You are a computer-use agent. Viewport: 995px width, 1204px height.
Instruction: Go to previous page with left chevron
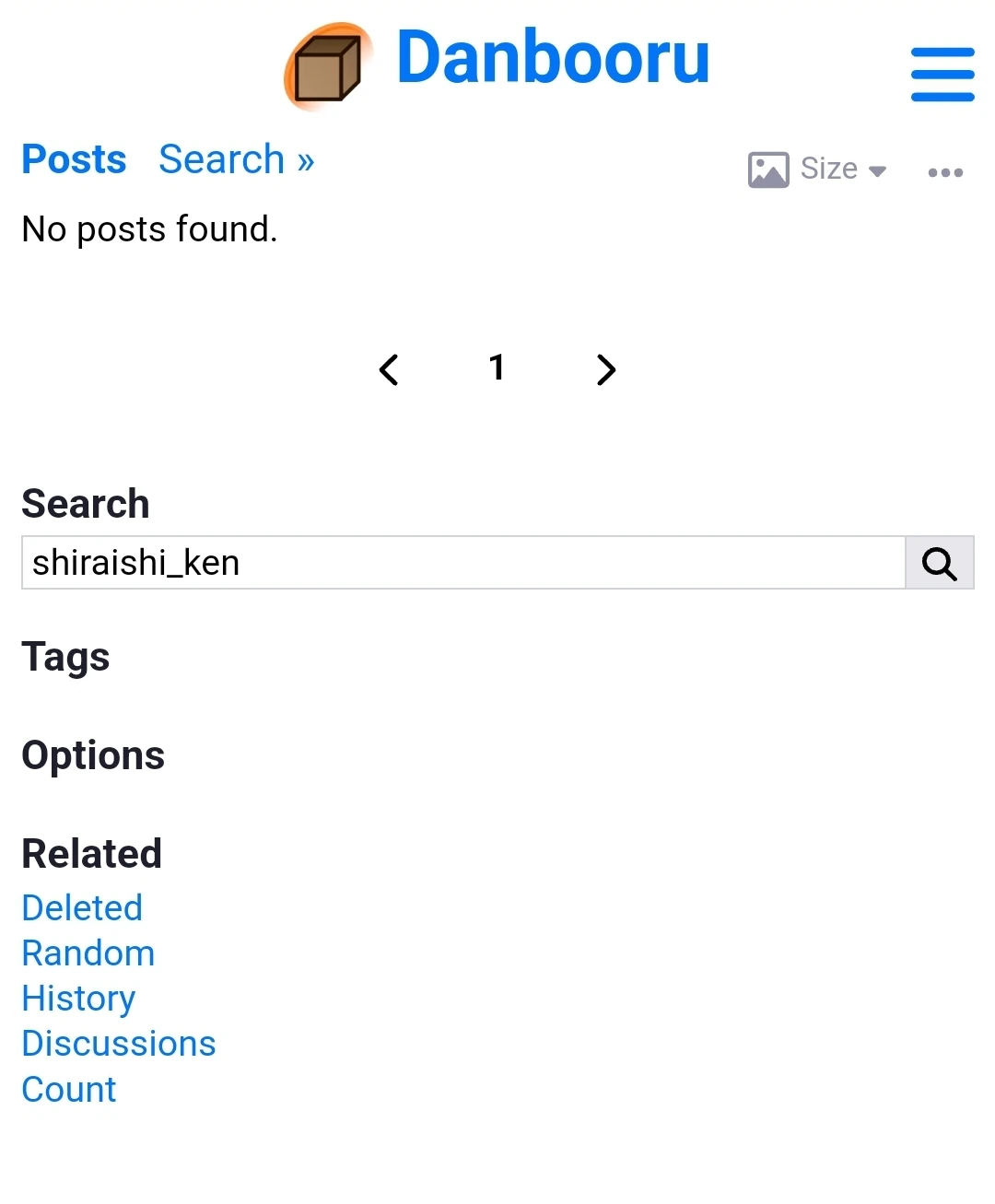tap(389, 369)
